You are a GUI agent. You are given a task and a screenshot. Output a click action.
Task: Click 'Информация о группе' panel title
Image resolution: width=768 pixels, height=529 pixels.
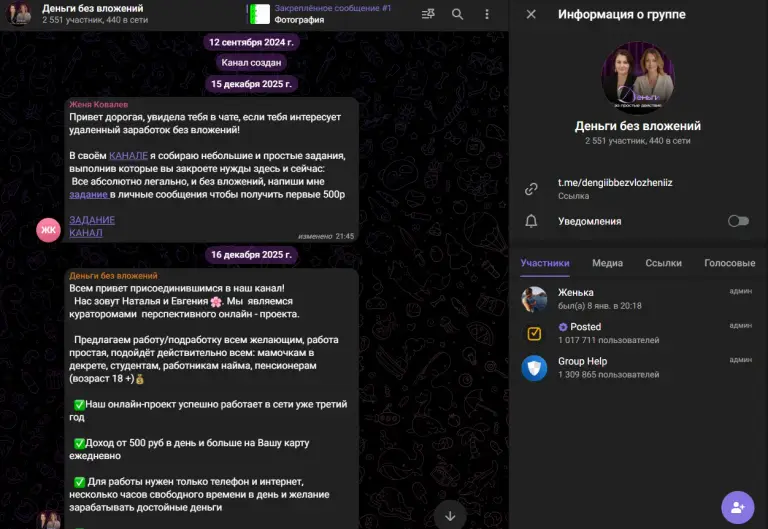click(622, 14)
